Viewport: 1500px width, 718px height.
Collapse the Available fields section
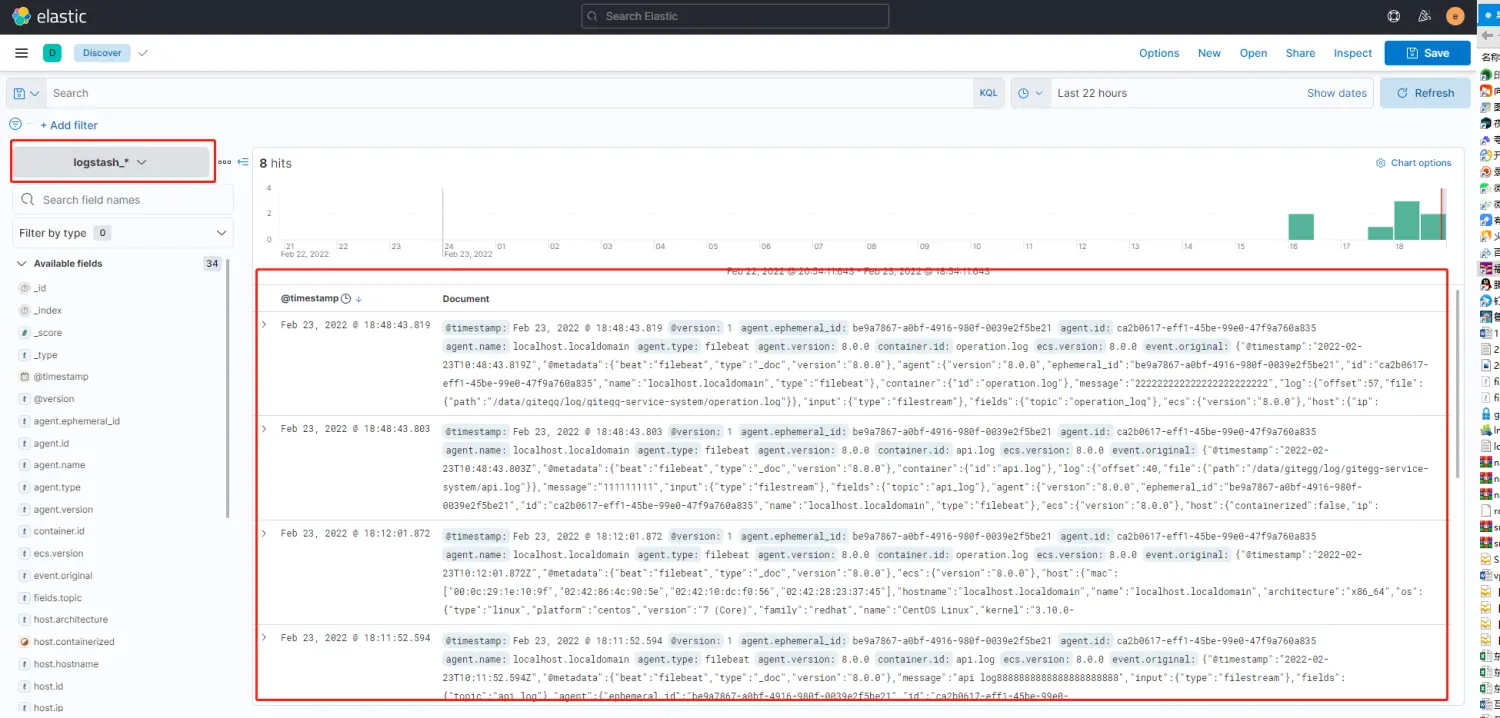click(x=21, y=264)
